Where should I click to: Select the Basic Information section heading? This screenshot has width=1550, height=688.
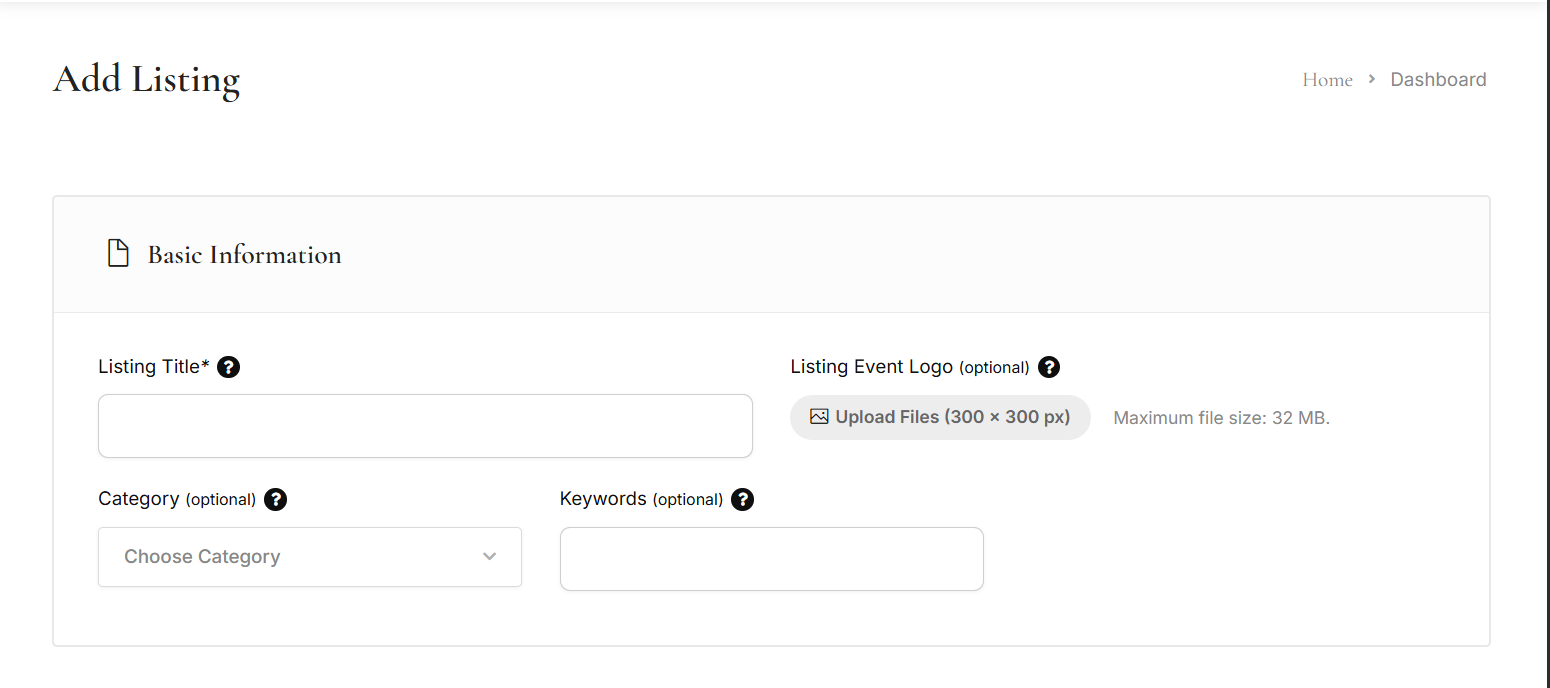244,255
